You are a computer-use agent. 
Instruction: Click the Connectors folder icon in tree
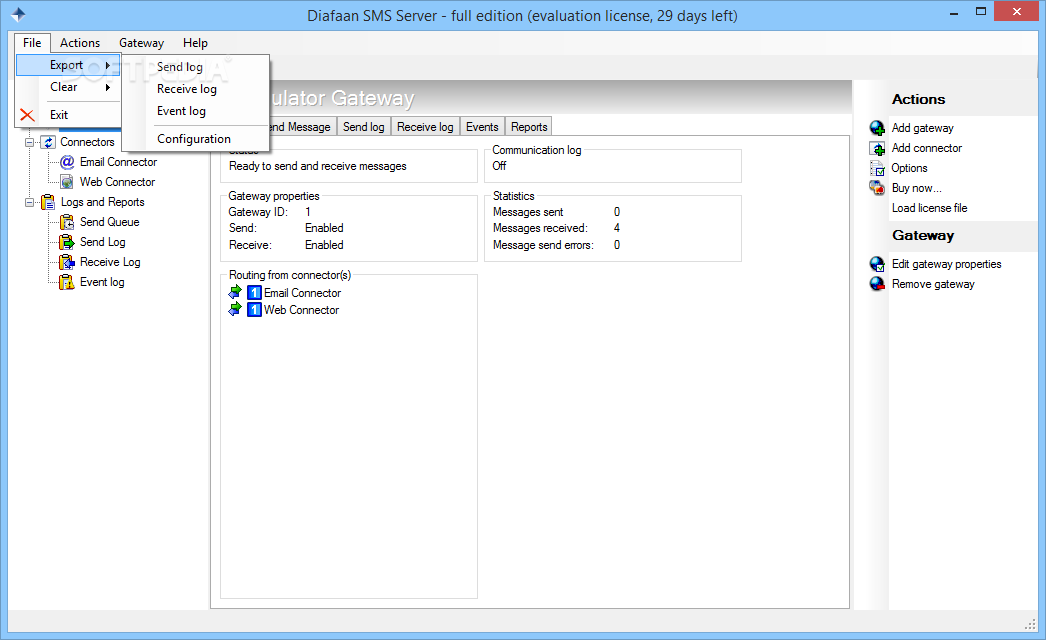coord(48,142)
